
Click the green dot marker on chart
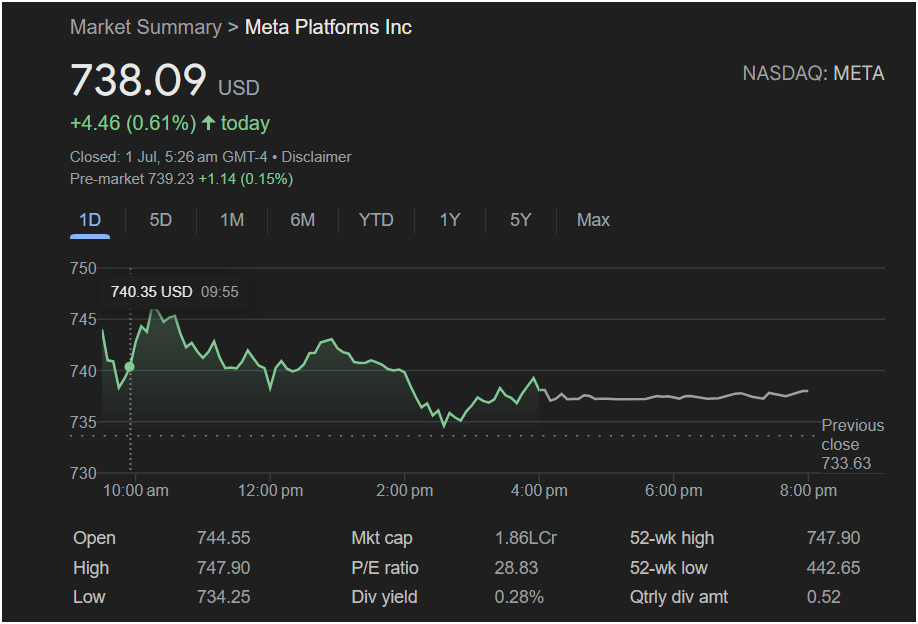(129, 367)
